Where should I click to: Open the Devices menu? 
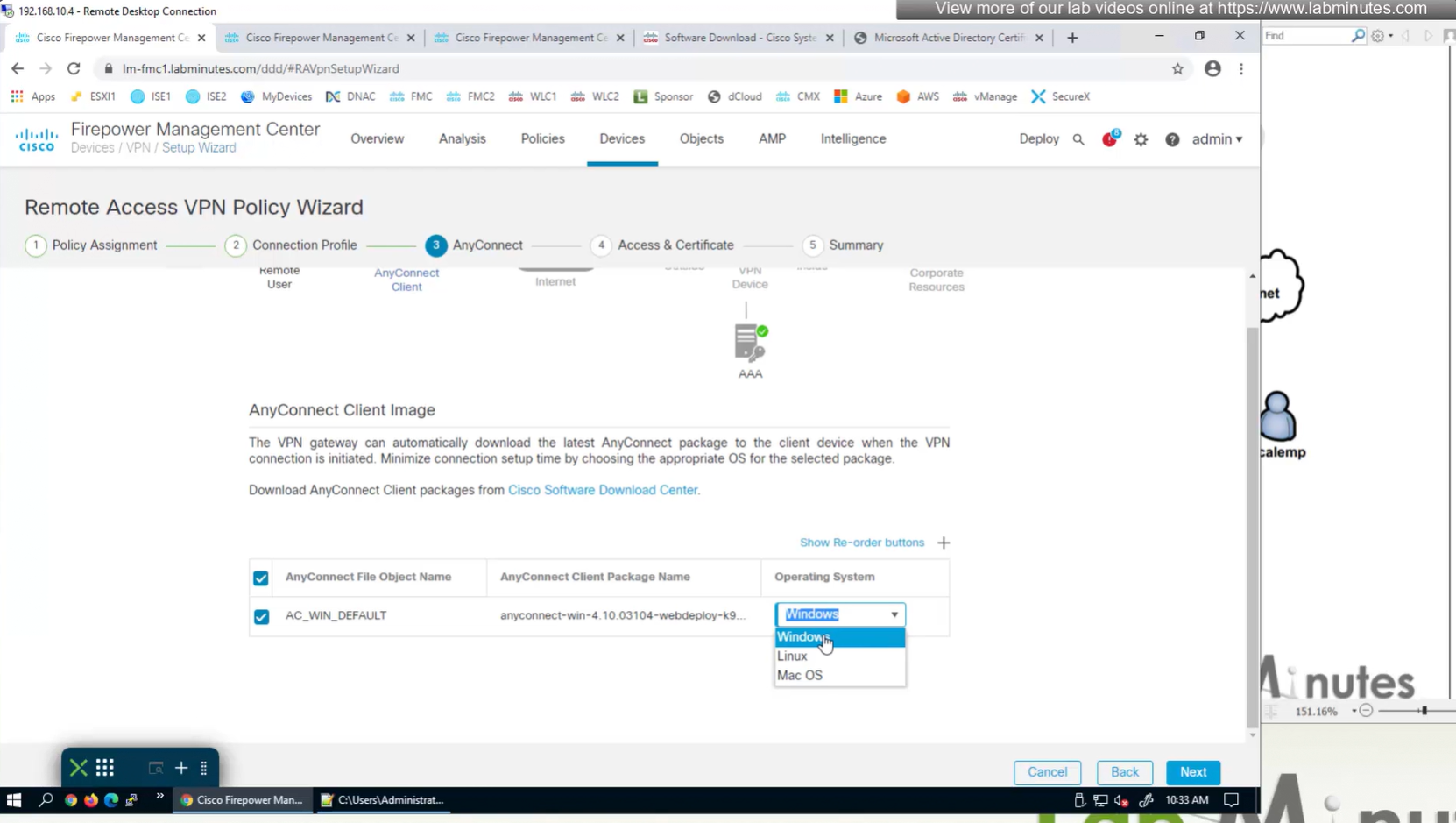(x=622, y=138)
